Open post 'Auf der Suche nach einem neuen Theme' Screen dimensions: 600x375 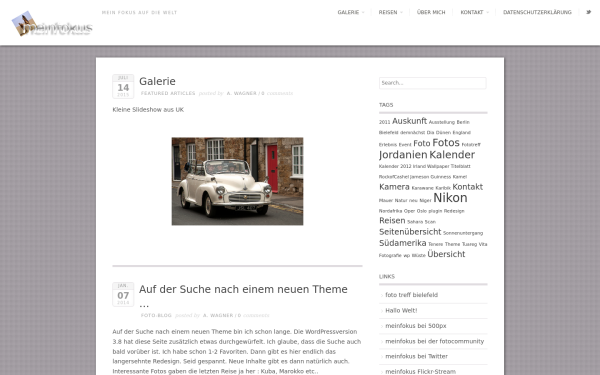pyautogui.click(x=243, y=296)
